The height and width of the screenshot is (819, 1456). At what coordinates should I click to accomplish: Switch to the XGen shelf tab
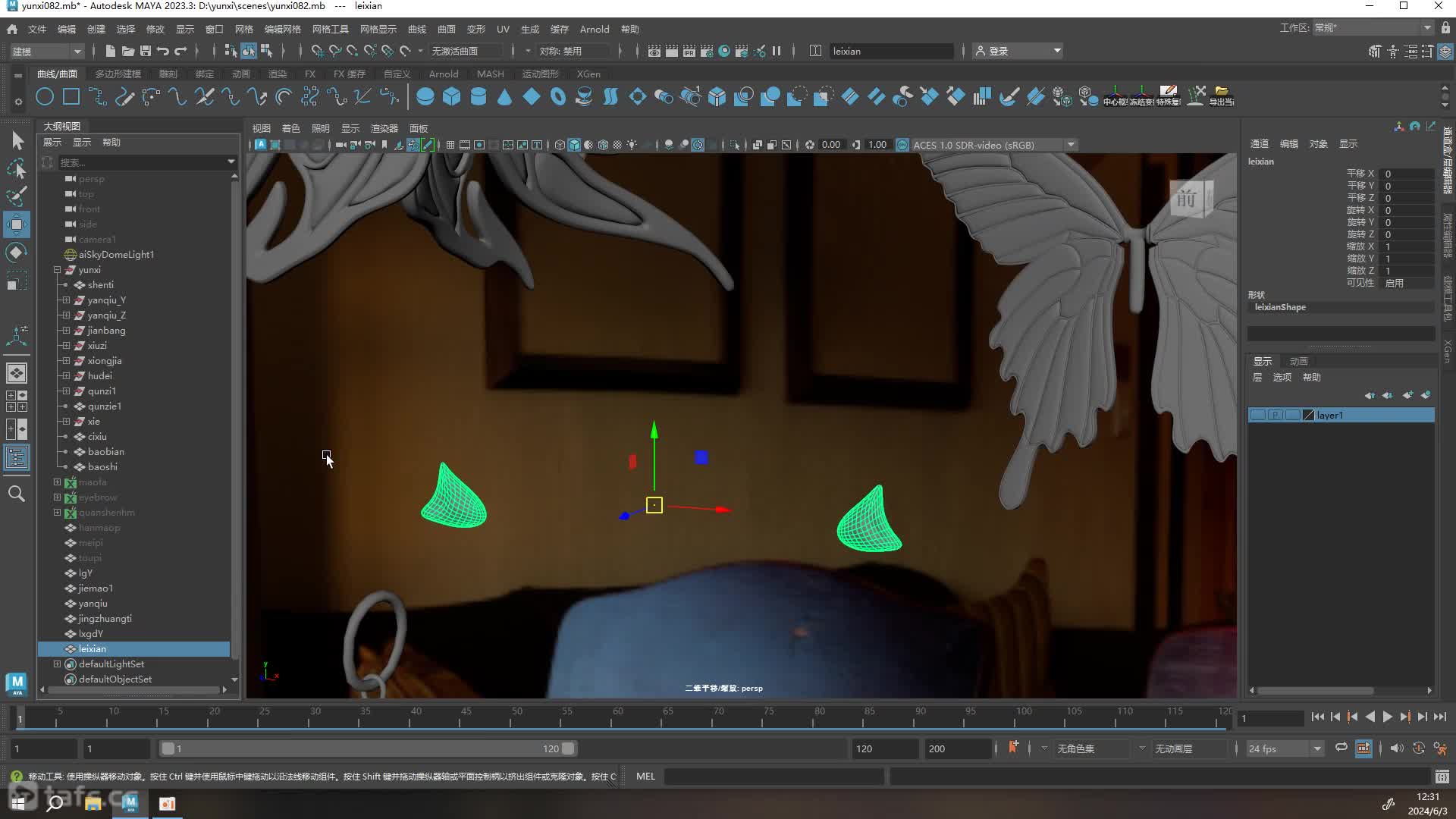point(588,74)
